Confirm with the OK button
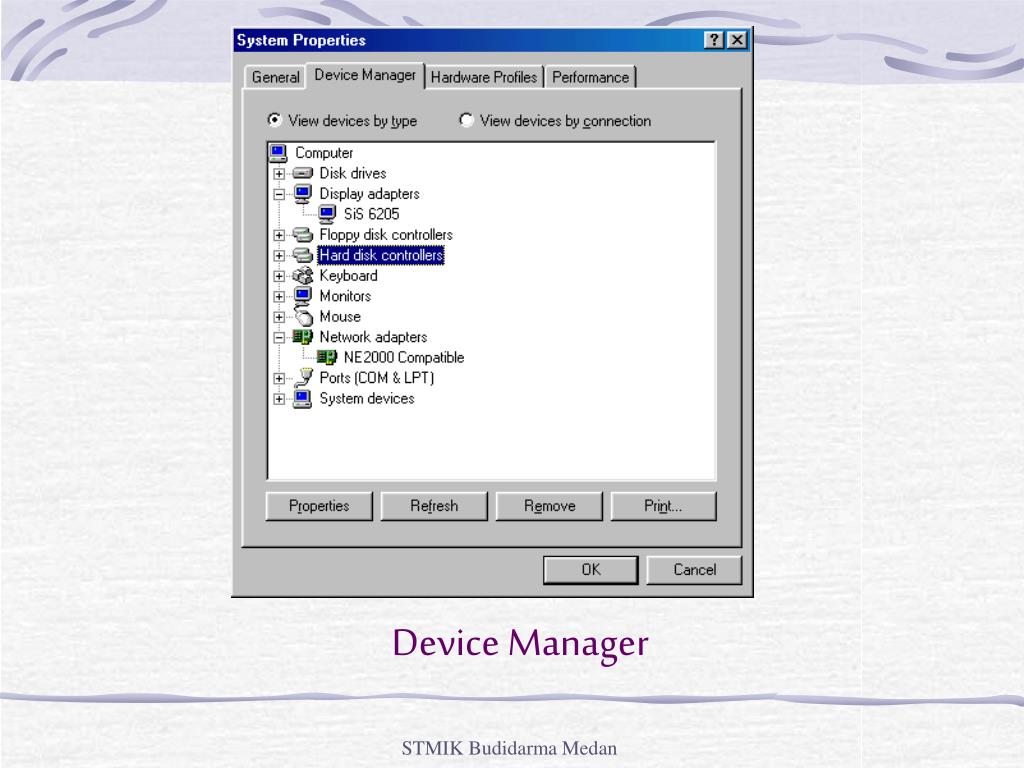Image resolution: width=1024 pixels, height=768 pixels. pos(591,569)
